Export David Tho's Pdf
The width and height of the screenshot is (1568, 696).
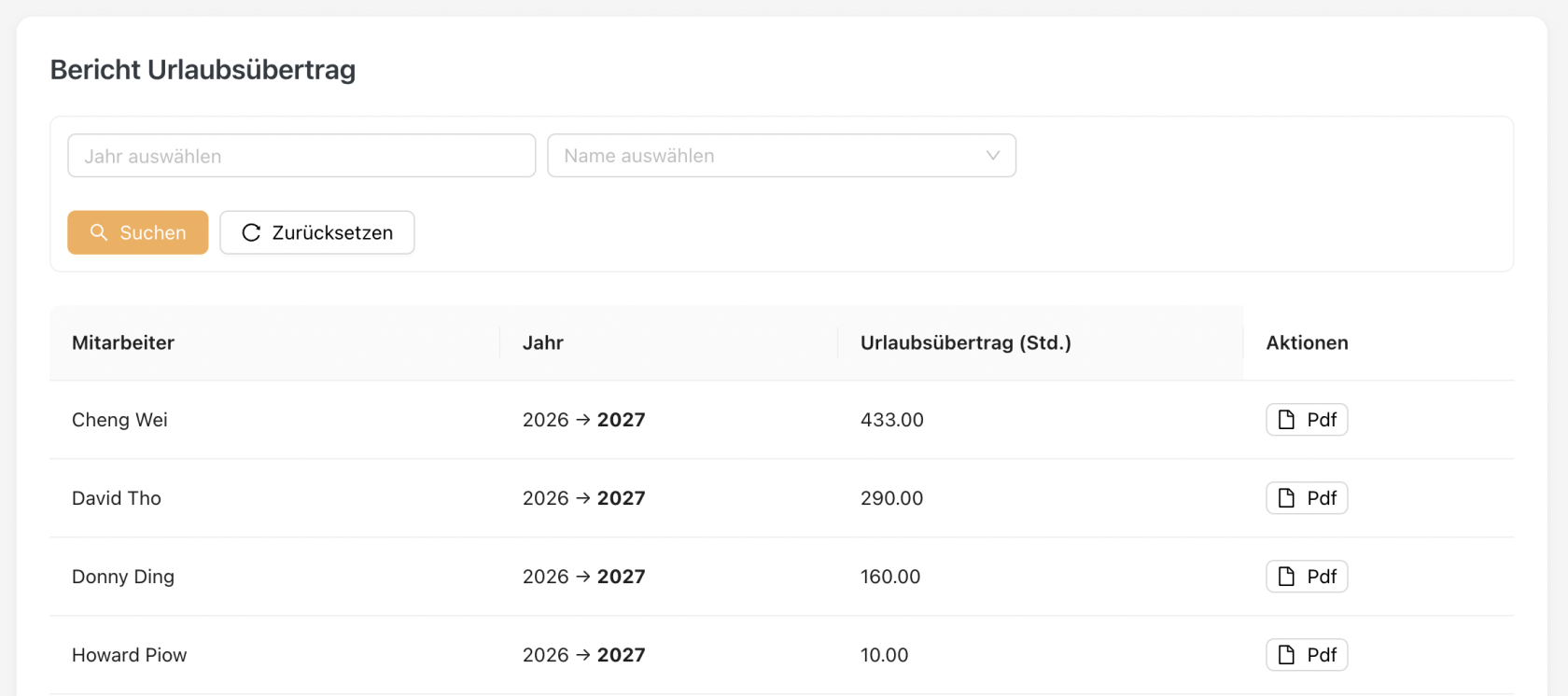[x=1307, y=498]
